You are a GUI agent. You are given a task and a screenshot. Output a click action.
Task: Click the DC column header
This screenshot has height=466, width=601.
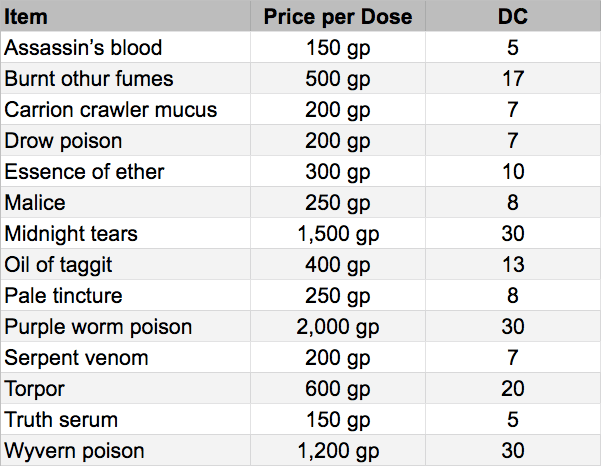[x=512, y=17]
